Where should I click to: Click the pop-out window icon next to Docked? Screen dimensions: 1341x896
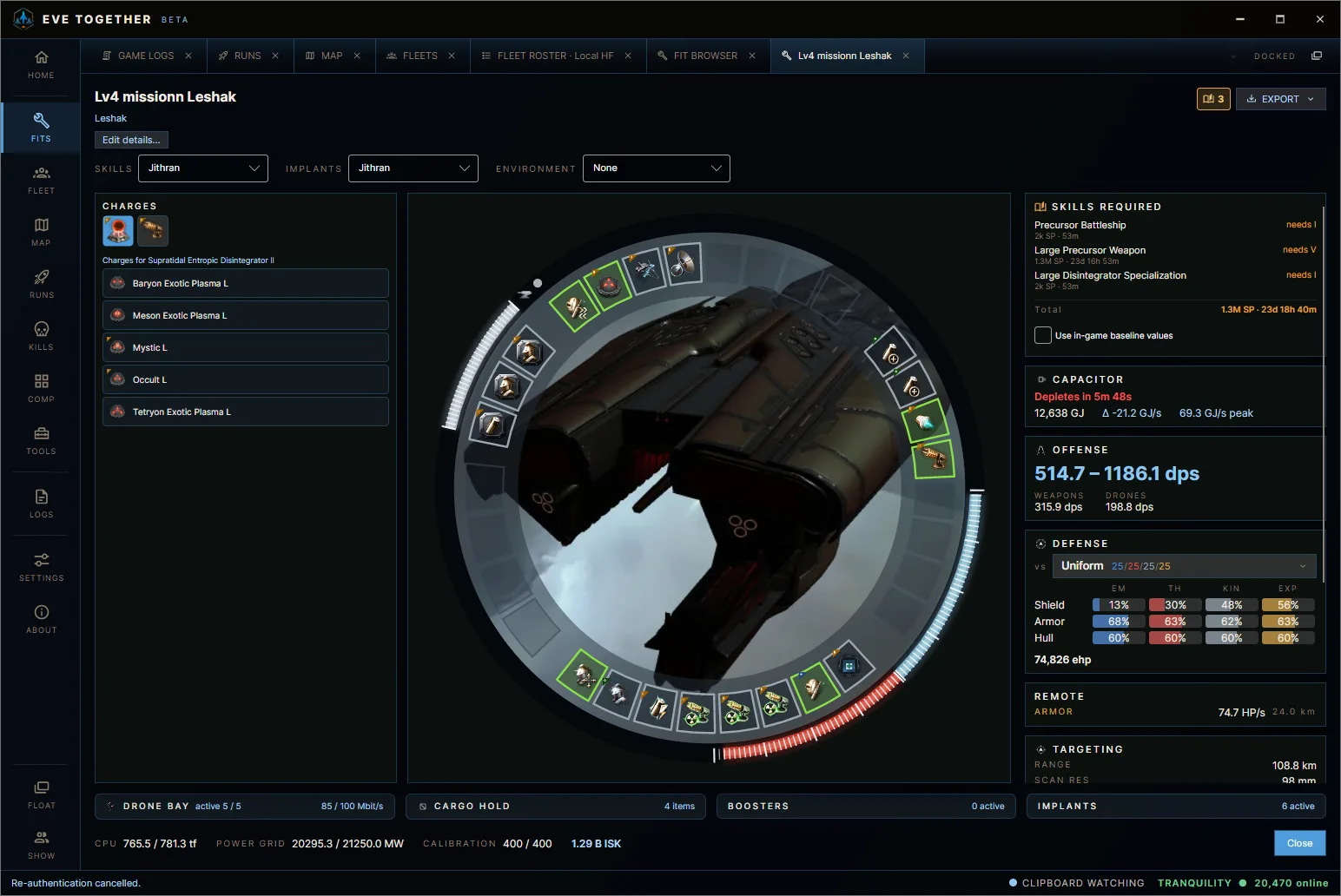click(x=1317, y=56)
